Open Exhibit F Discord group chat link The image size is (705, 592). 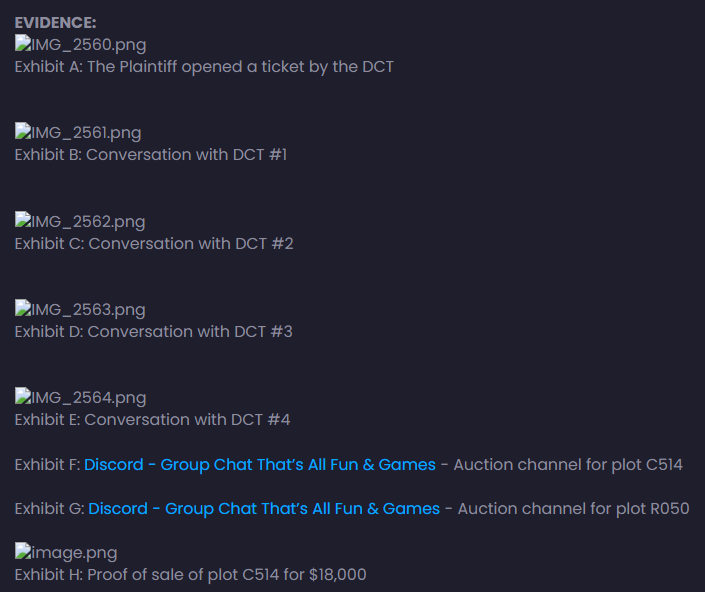260,465
